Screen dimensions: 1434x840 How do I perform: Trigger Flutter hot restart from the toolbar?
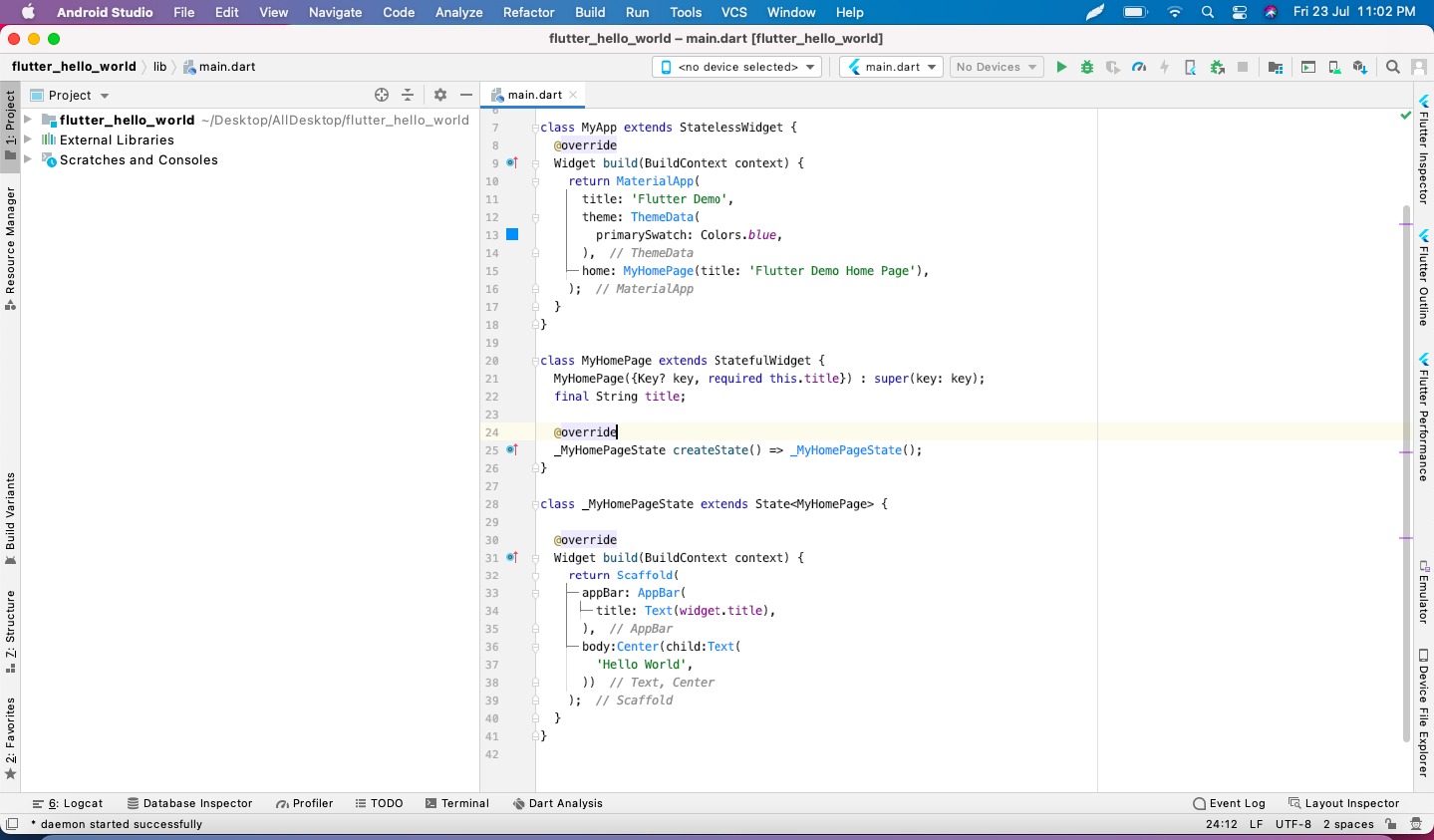[x=1165, y=67]
